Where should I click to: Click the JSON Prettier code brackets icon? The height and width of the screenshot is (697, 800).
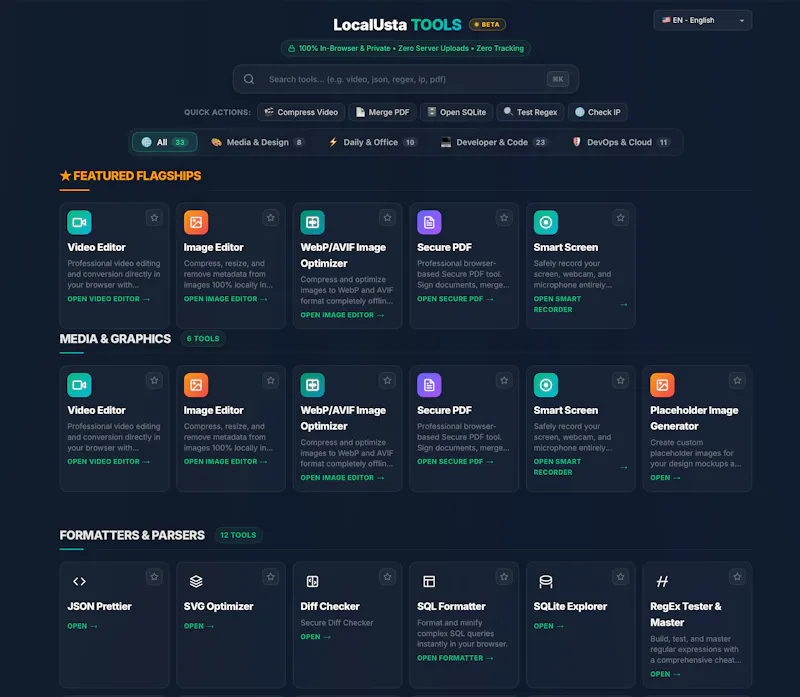(x=79, y=581)
